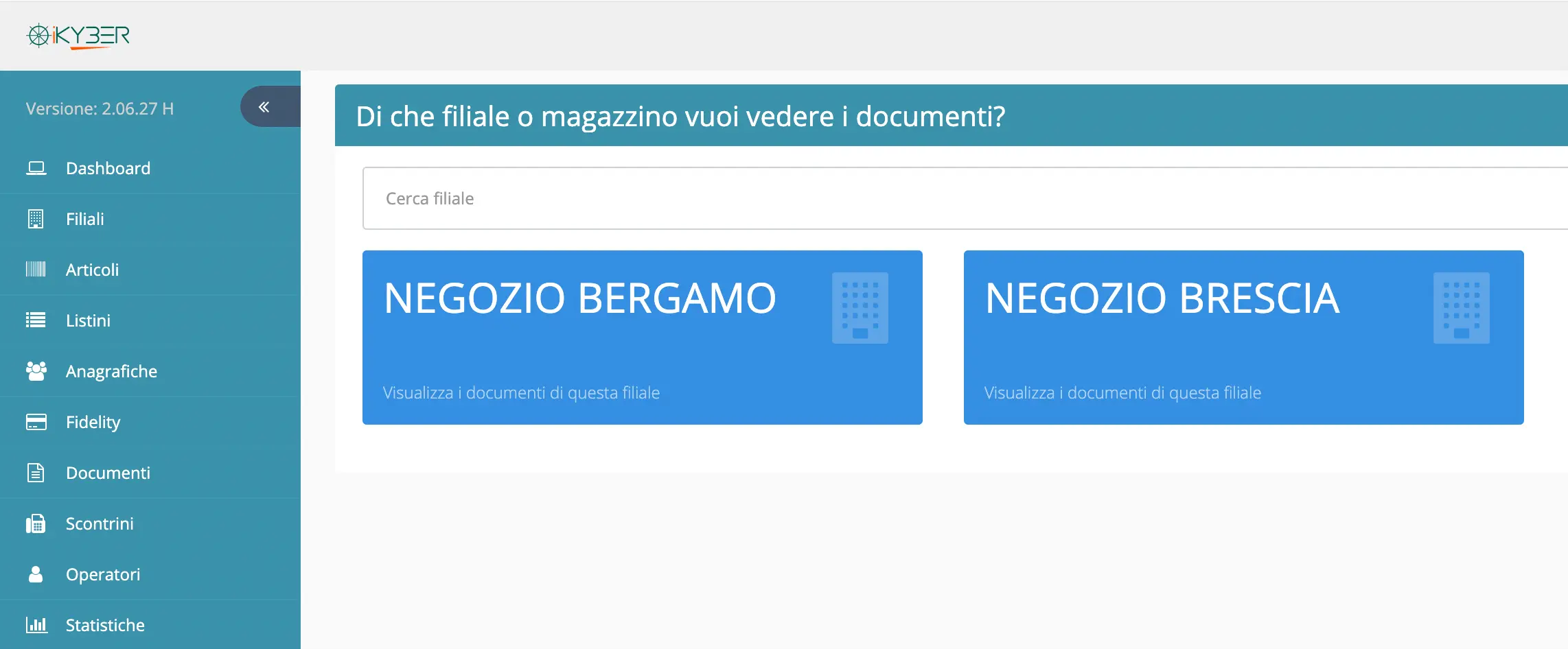
Task: Open Dashboard from sidebar menu
Action: 150,168
